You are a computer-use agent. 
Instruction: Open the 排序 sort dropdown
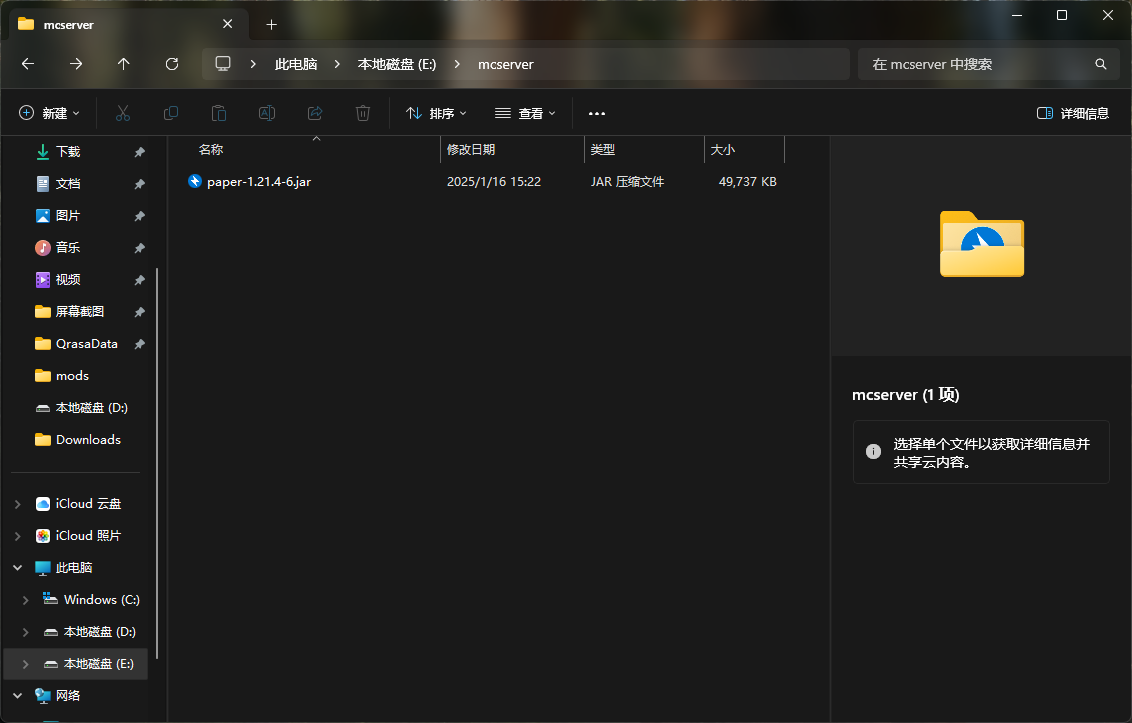[436, 114]
